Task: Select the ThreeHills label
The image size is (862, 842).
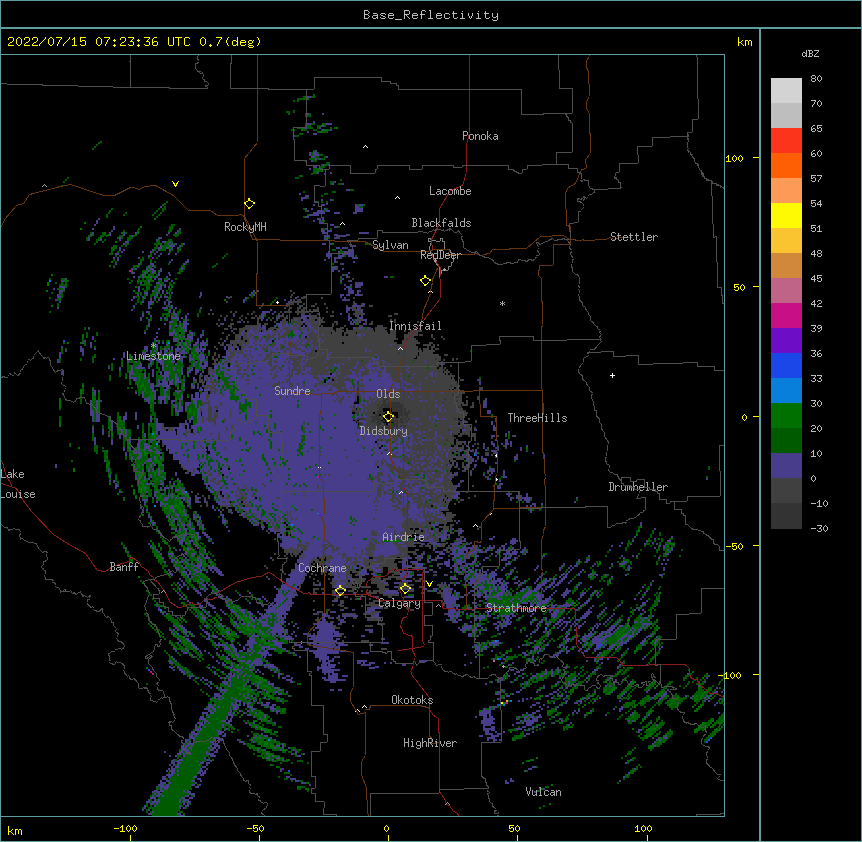Action: (x=538, y=418)
